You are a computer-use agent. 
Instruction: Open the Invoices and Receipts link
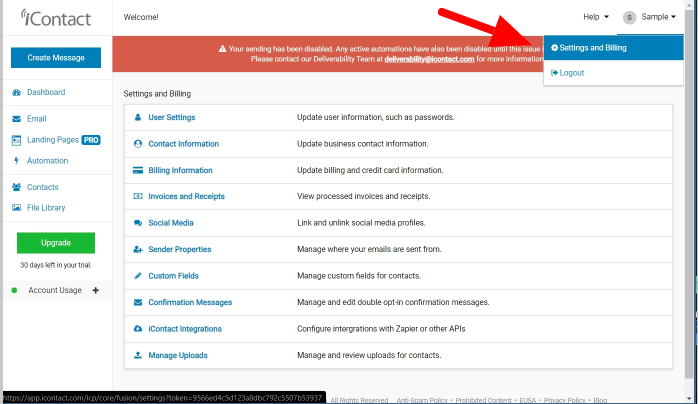point(186,196)
